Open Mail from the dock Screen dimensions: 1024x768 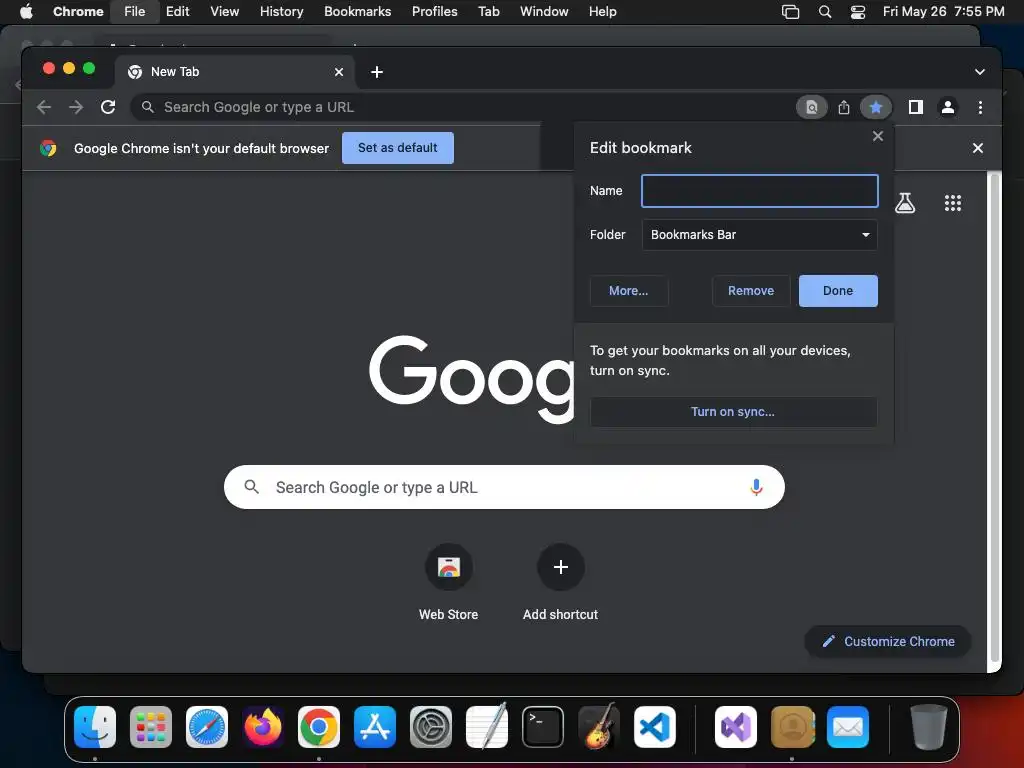coord(848,727)
